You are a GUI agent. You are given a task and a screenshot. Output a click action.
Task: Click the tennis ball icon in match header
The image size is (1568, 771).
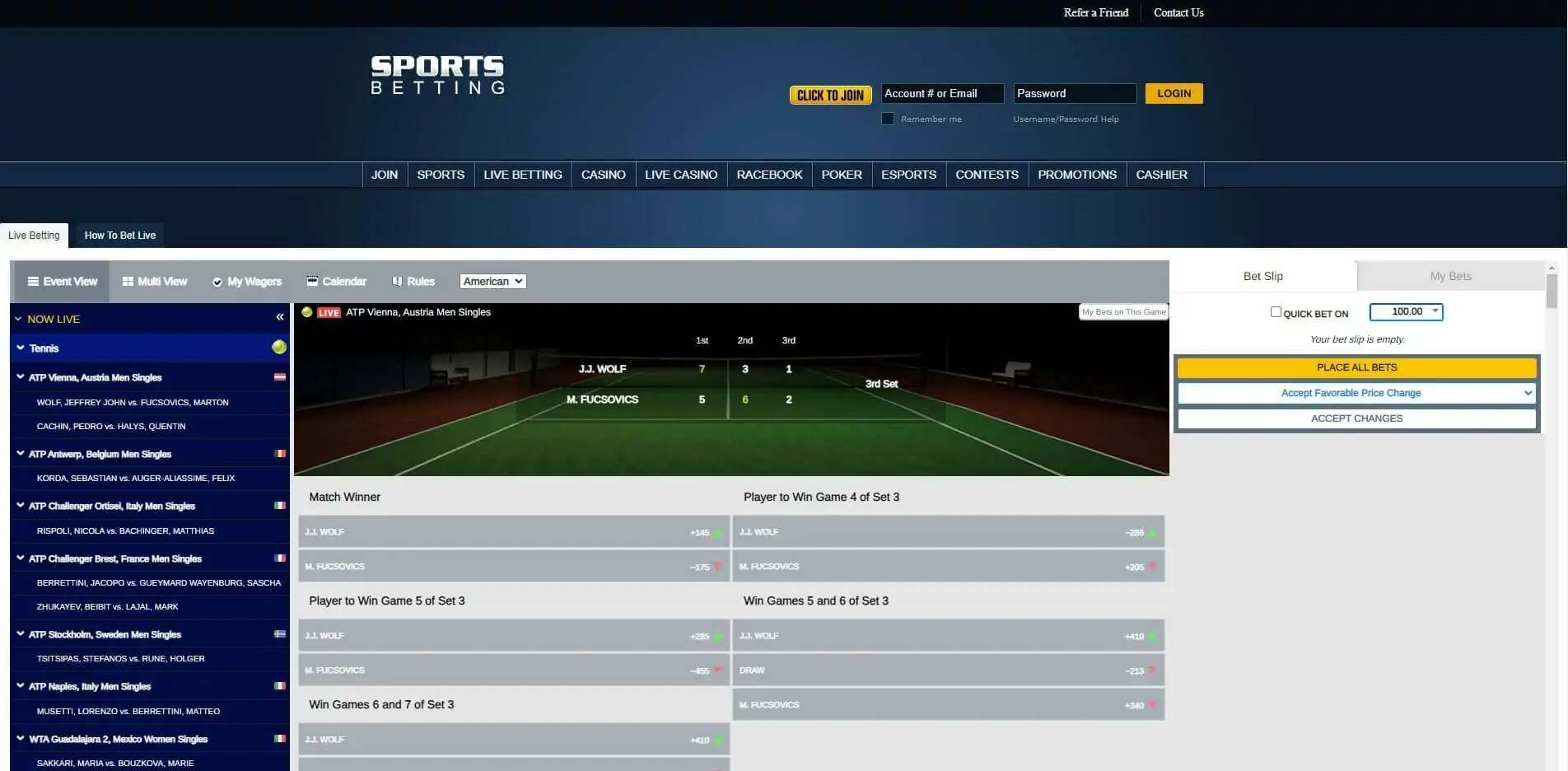pyautogui.click(x=307, y=312)
